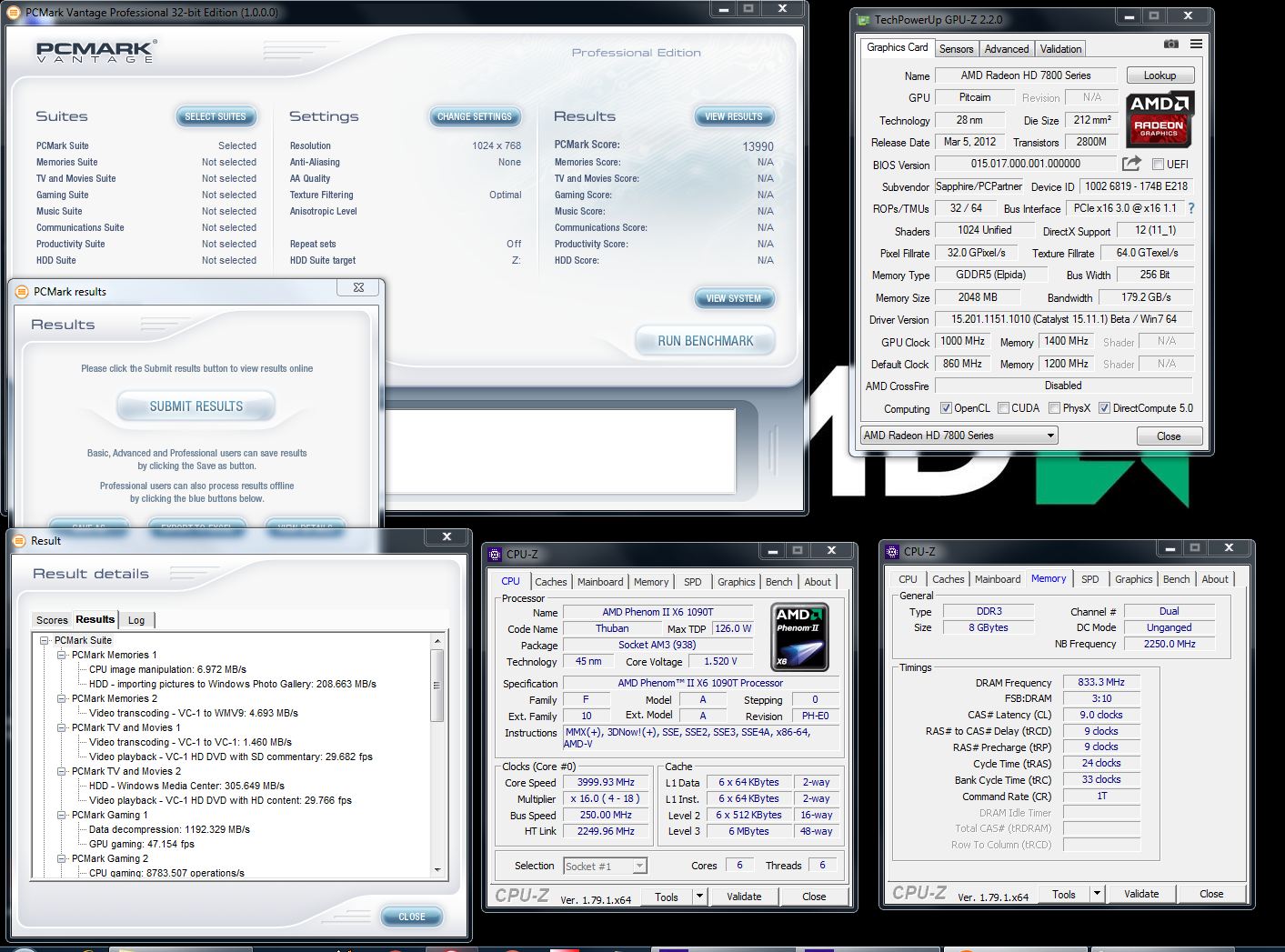Toggle the OpenCL checkbox
The width and height of the screenshot is (1285, 952).
coord(946,408)
